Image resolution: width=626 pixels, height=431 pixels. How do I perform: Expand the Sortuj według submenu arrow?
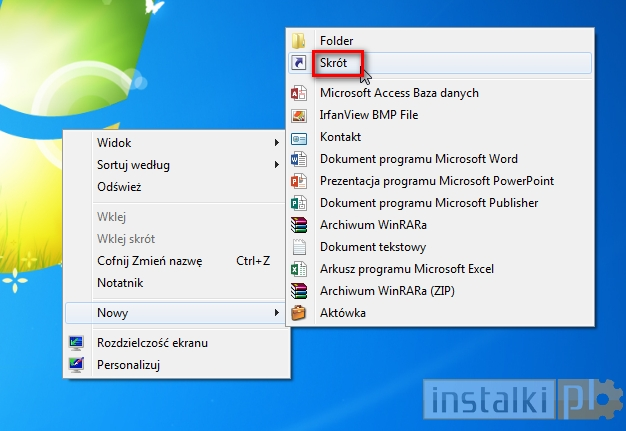coord(276,165)
